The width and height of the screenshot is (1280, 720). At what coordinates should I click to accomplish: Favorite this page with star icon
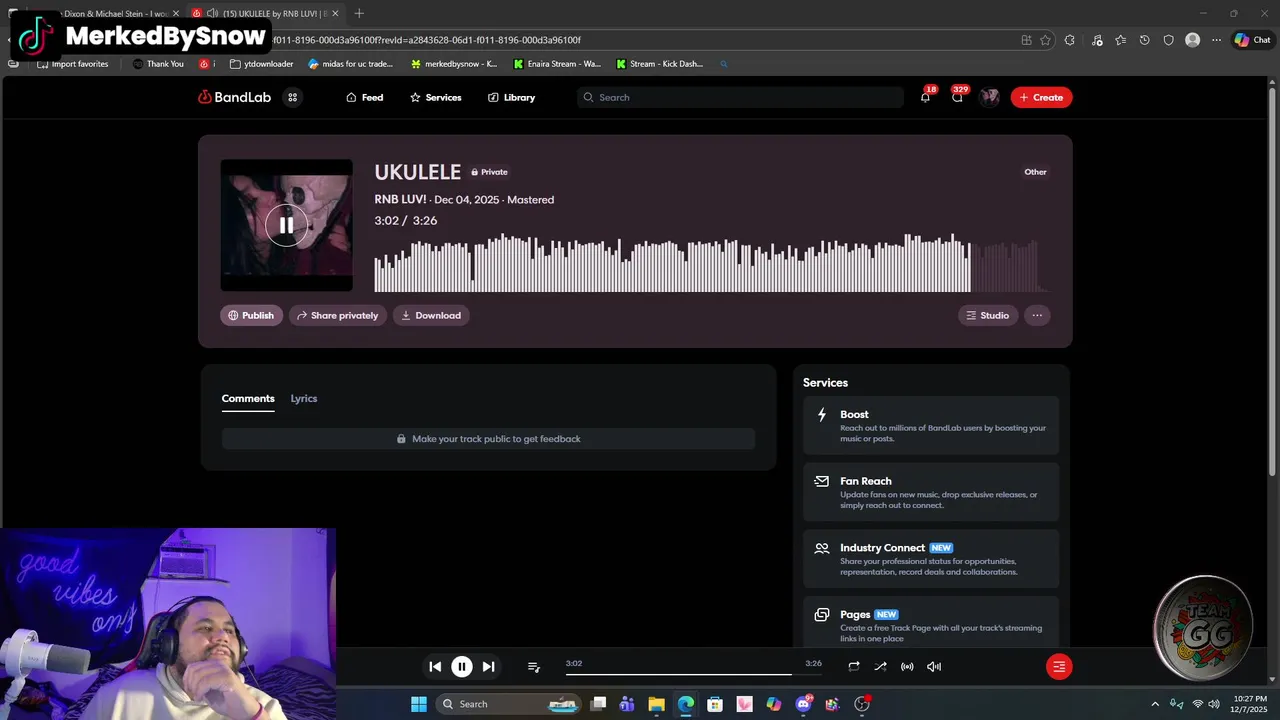click(1045, 40)
